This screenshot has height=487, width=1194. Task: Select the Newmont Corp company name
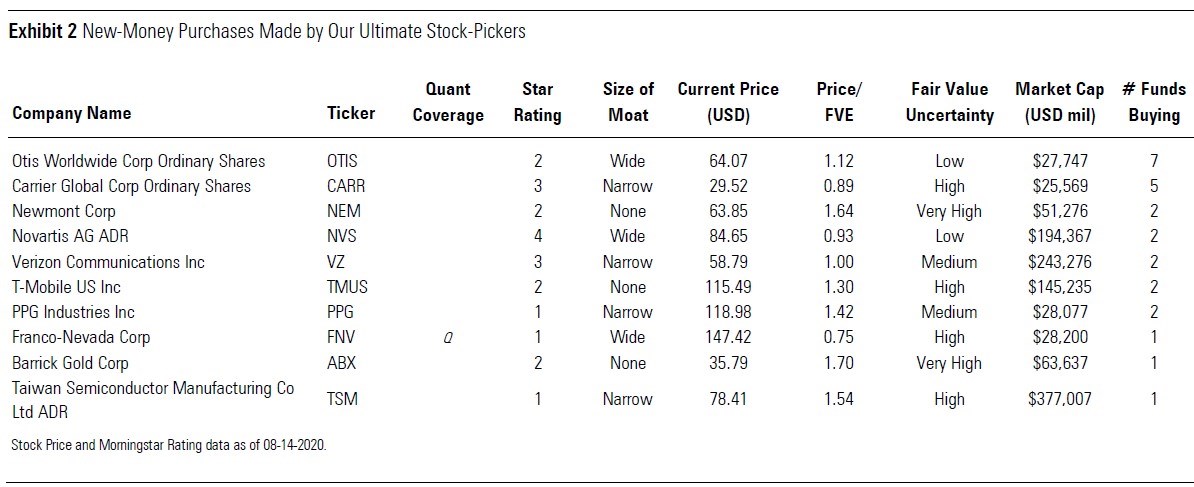pyautogui.click(x=64, y=211)
